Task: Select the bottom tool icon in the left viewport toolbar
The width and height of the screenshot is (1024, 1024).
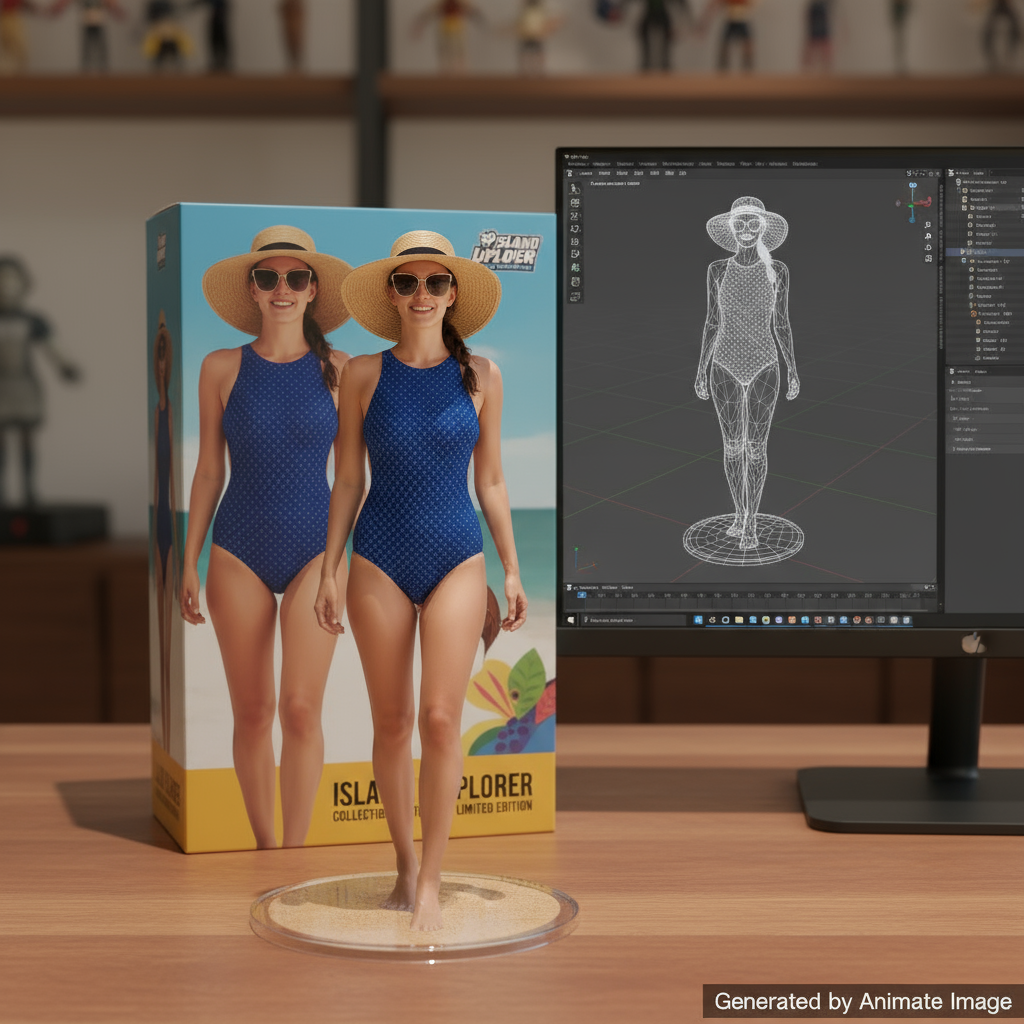Action: 575,297
